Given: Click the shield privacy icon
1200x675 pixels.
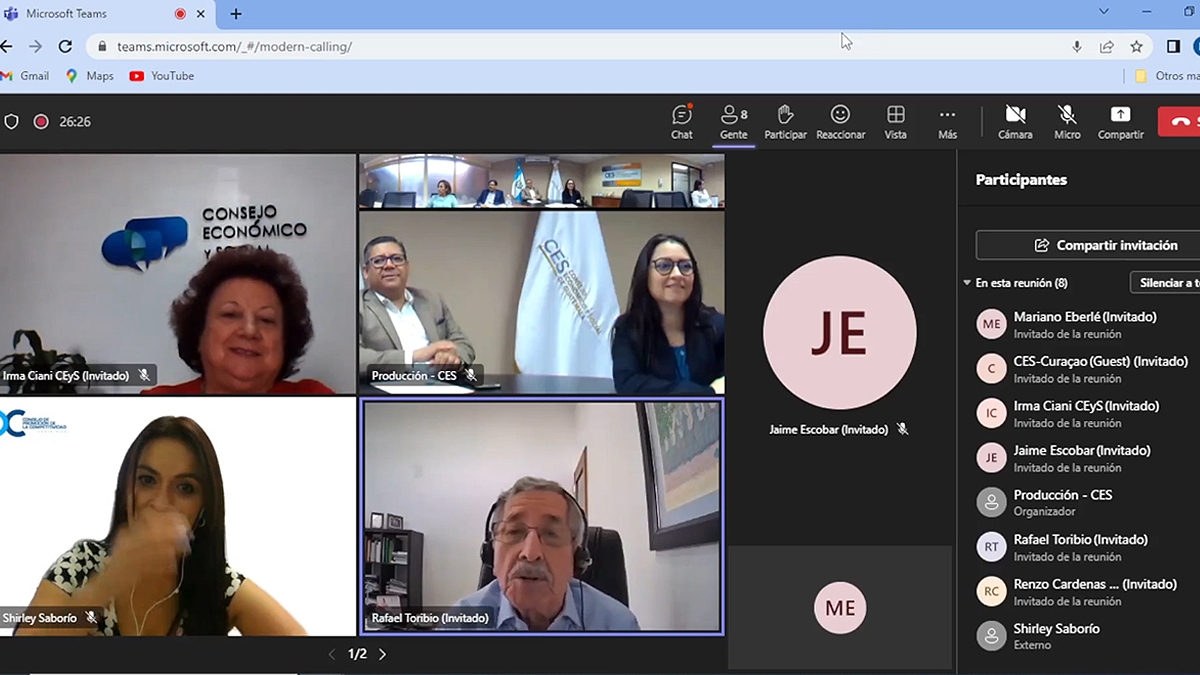Looking at the screenshot, I should 12,122.
